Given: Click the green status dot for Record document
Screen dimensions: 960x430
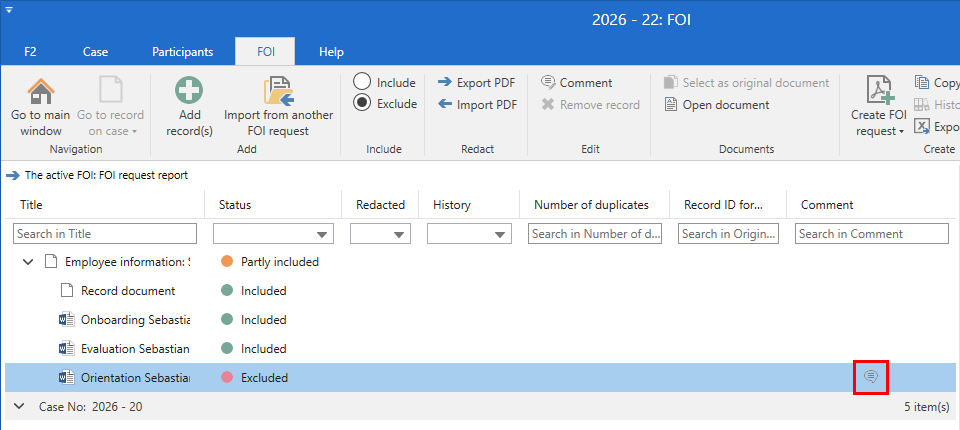Looking at the screenshot, I should 227,291.
